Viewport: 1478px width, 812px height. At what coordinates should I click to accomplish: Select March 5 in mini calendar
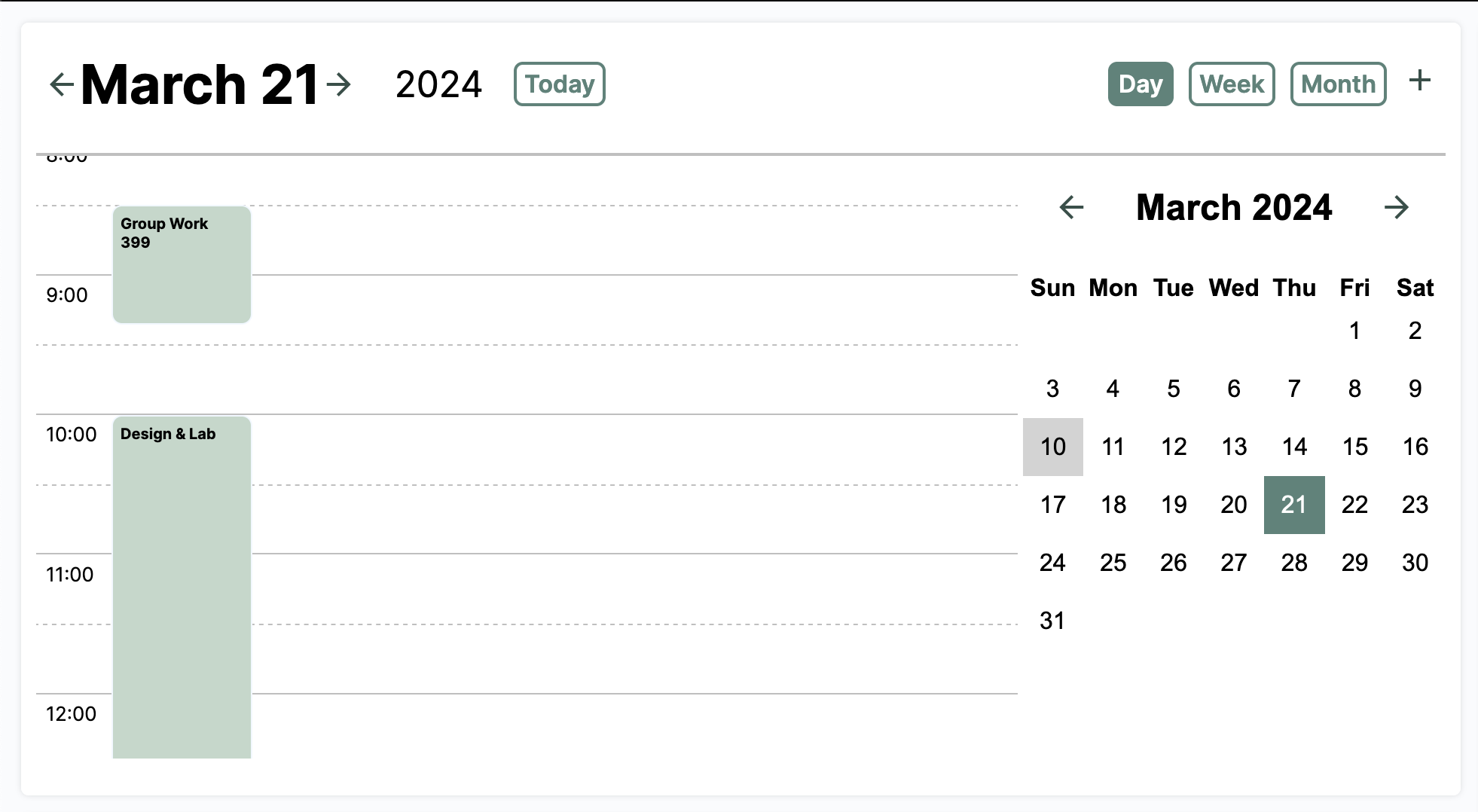point(1173,389)
